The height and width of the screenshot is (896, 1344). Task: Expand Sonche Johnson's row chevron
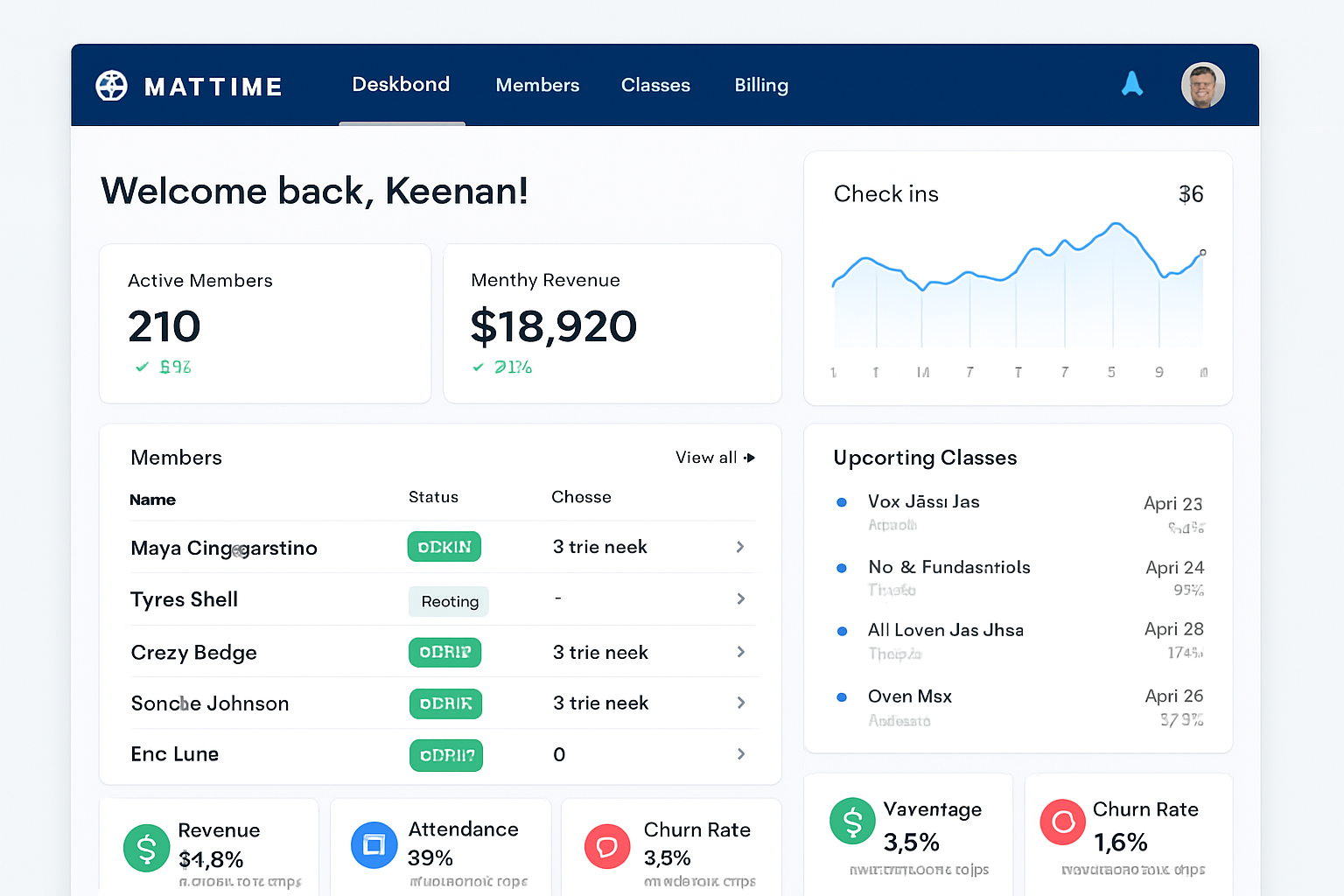click(740, 703)
